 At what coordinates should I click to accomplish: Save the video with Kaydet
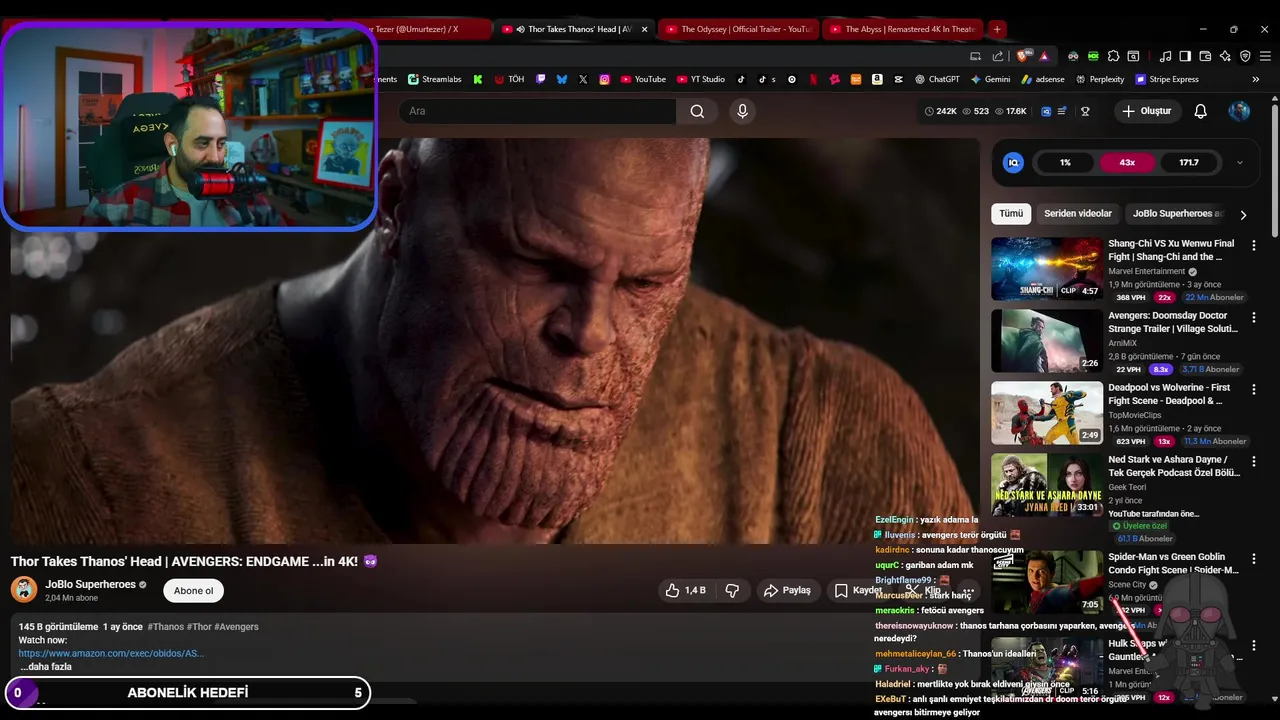pyautogui.click(x=858, y=590)
